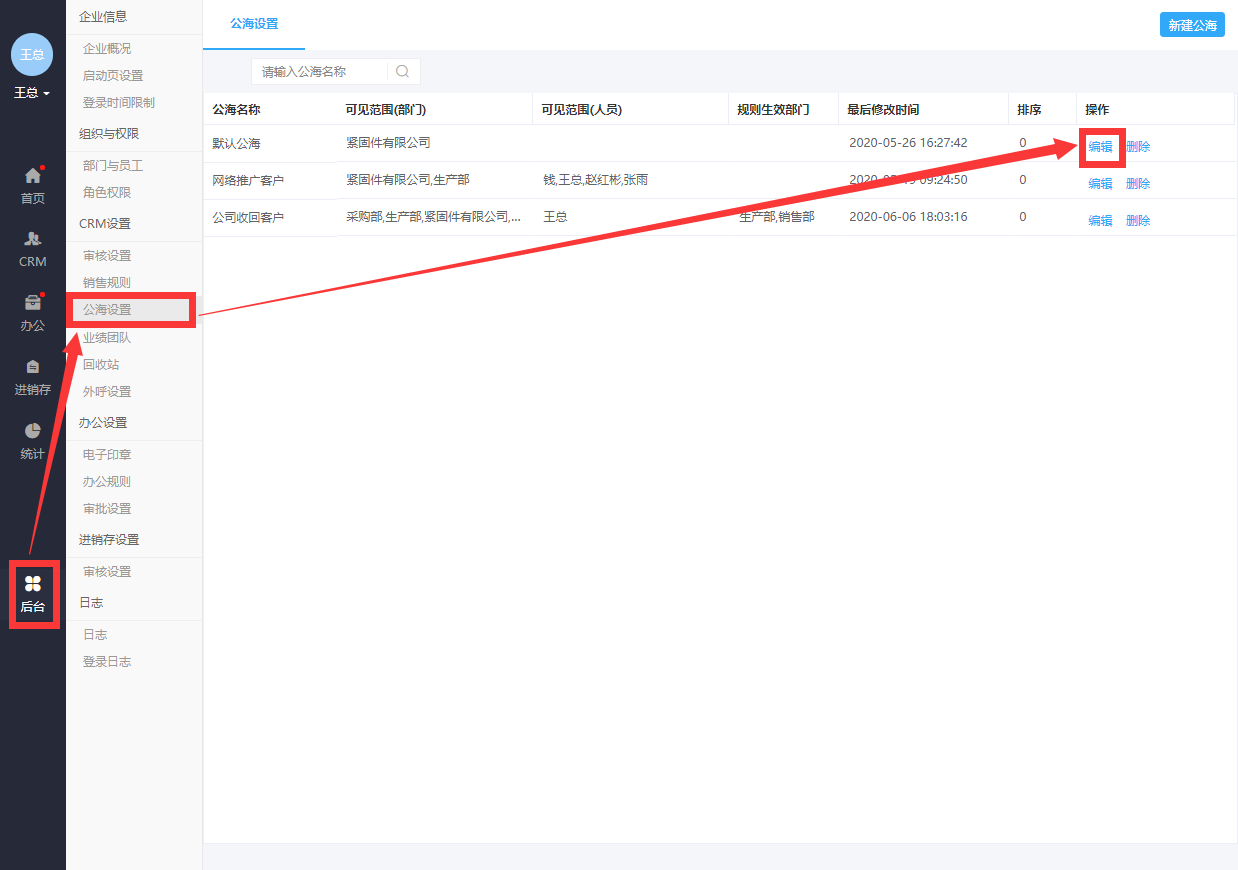Image resolution: width=1238 pixels, height=870 pixels.
Task: Click the 进销存设置 section heading
Action: [x=109, y=539]
